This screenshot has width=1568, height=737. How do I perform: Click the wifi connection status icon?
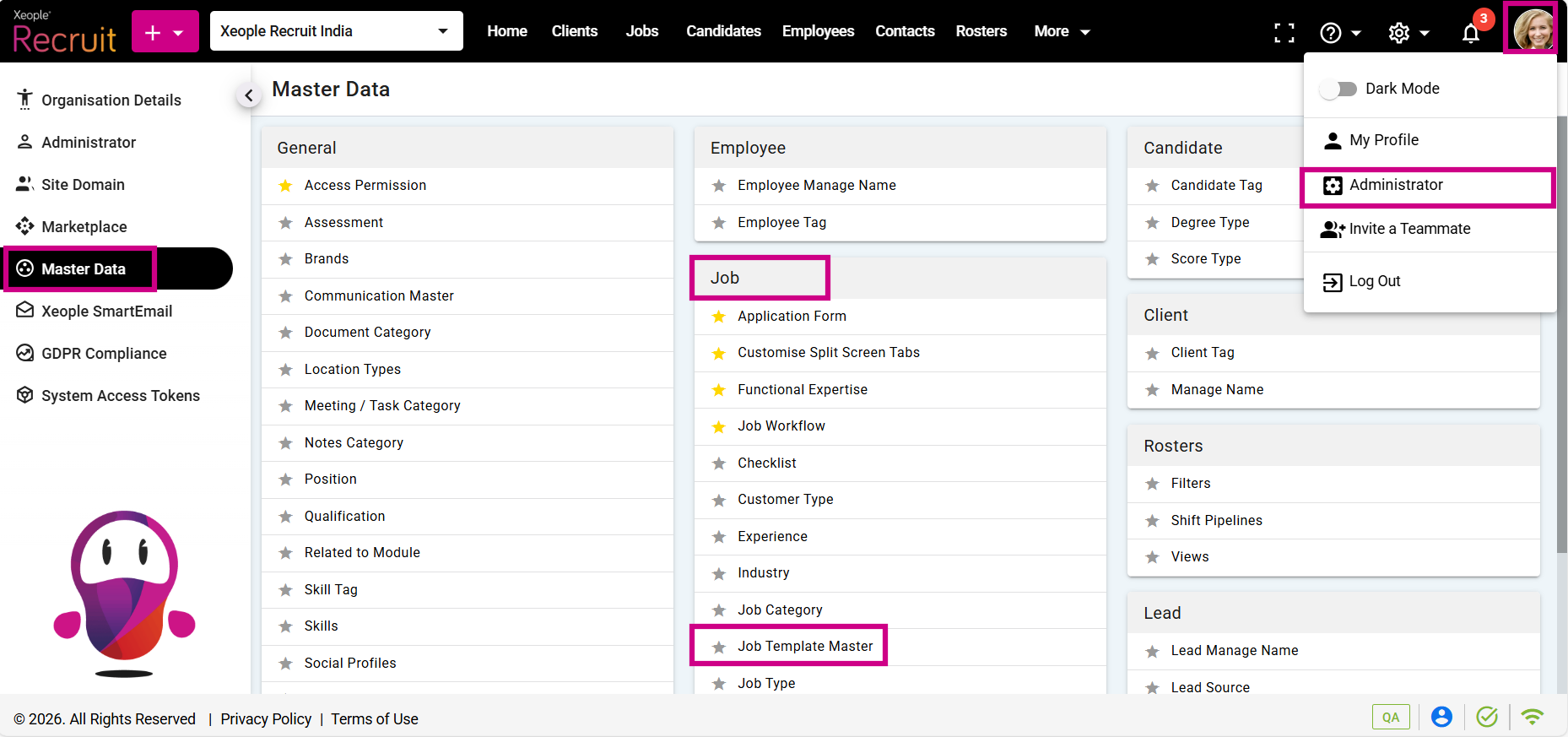pyautogui.click(x=1532, y=717)
